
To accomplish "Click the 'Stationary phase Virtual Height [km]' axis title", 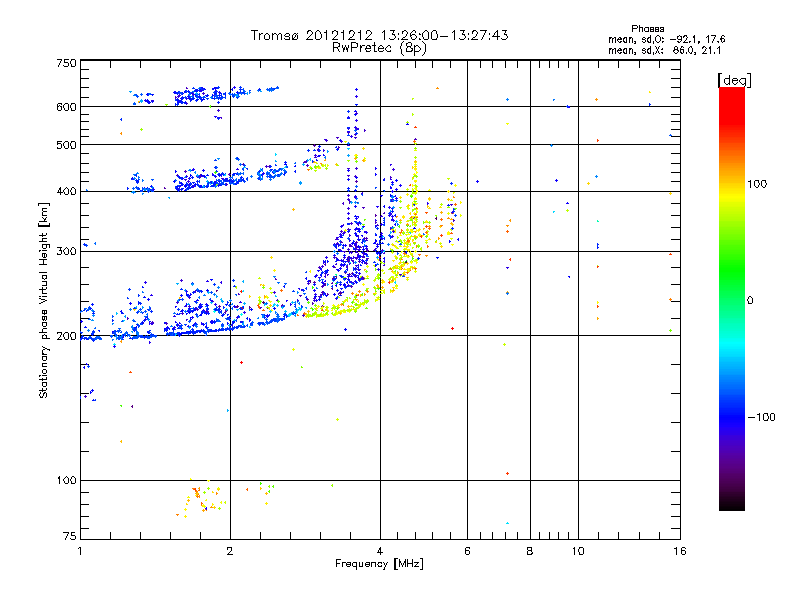I will [44, 300].
